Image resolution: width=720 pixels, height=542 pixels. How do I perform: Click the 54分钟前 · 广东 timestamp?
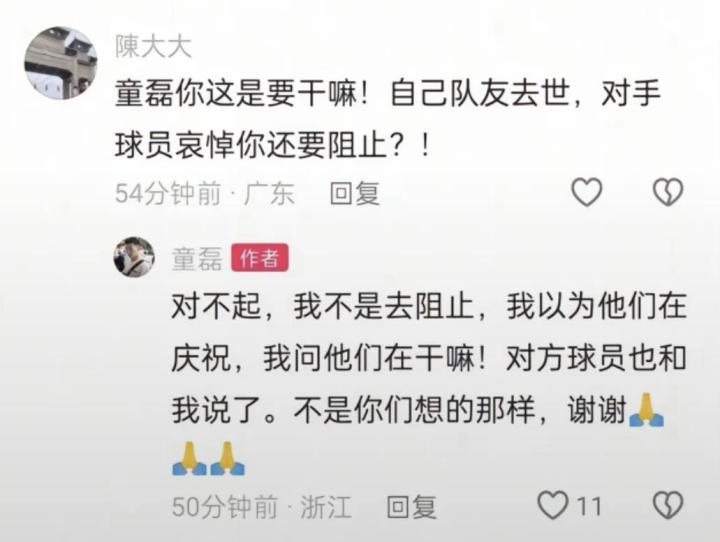pyautogui.click(x=204, y=193)
